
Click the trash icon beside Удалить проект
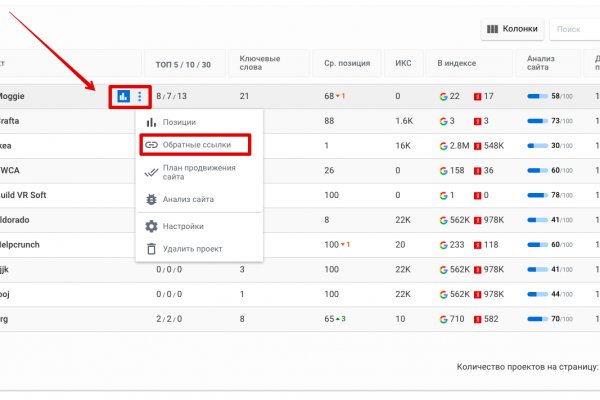(x=152, y=249)
